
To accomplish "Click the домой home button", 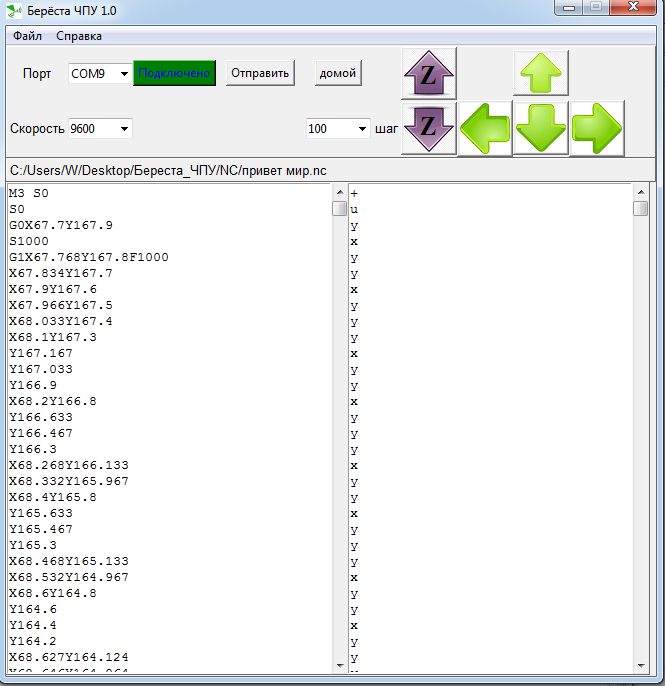I will tap(338, 73).
